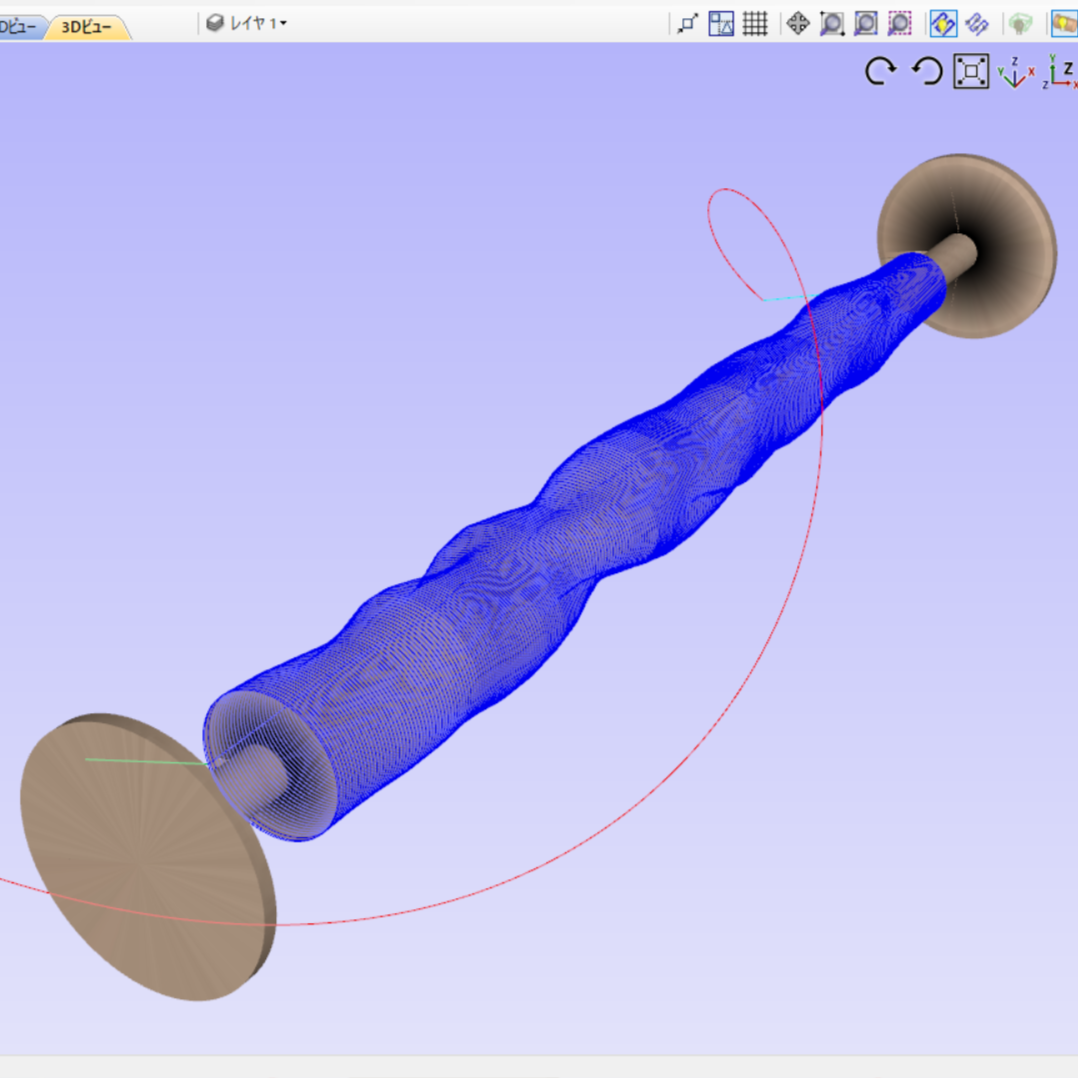This screenshot has width=1078, height=1078.
Task: Click the solid toolpath preview icon
Action: 977,24
